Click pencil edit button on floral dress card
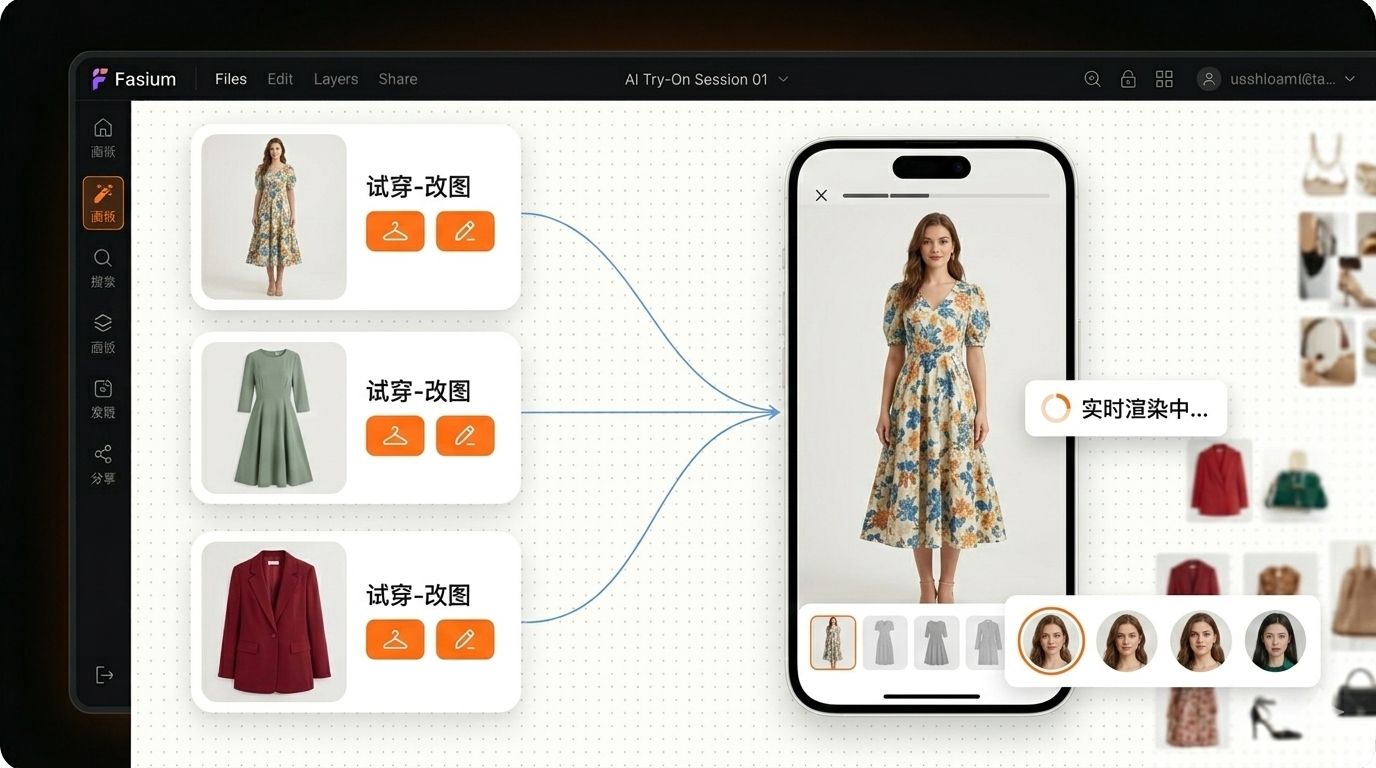Image resolution: width=1376 pixels, height=768 pixels. click(465, 231)
